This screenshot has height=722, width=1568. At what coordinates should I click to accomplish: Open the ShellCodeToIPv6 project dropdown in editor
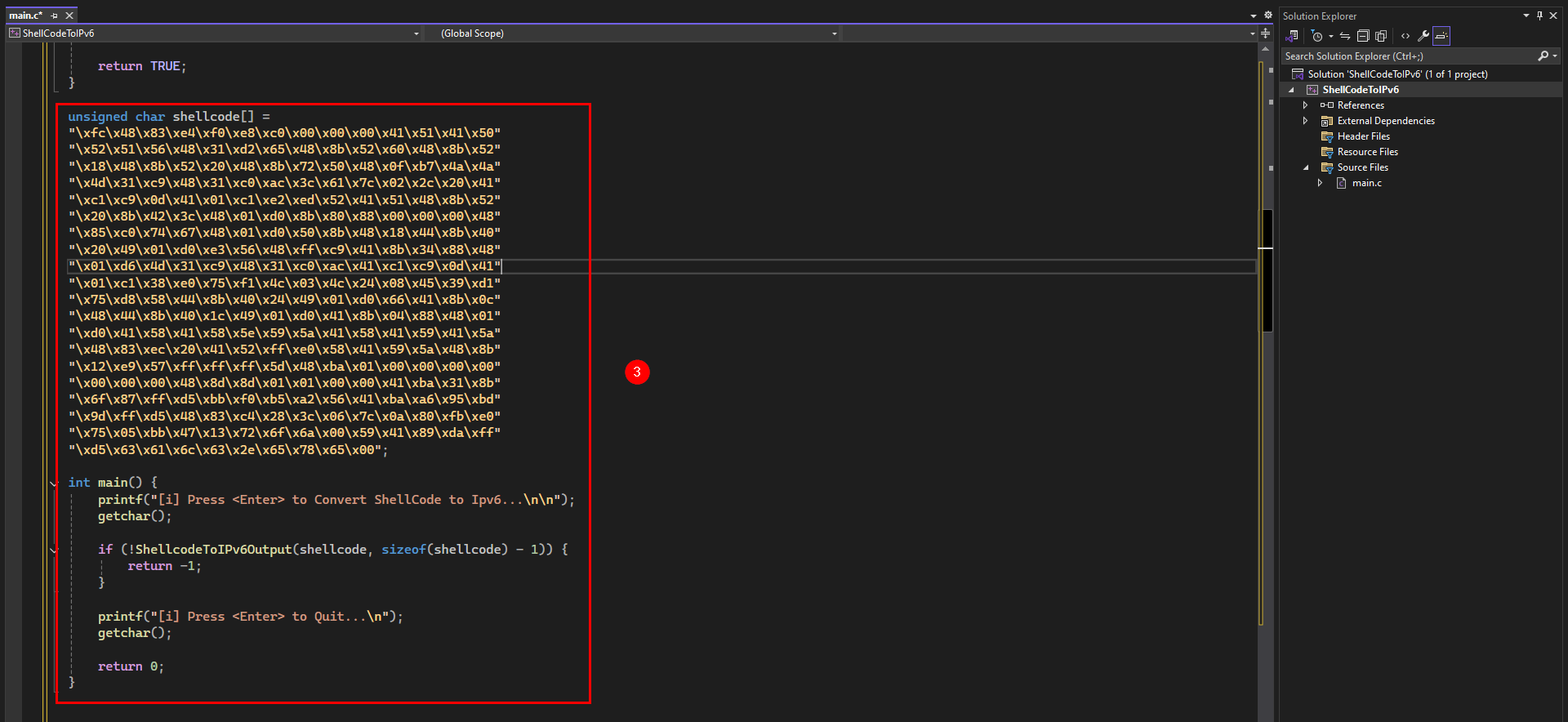pyautogui.click(x=416, y=33)
